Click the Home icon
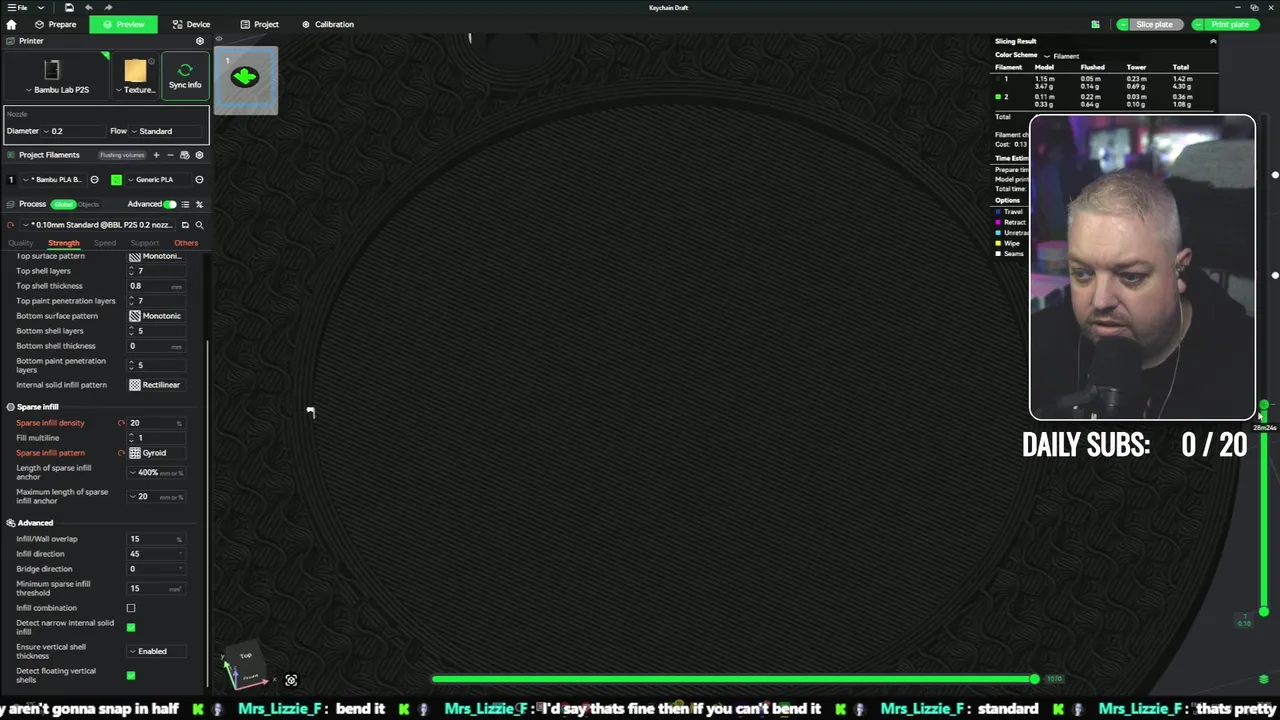The width and height of the screenshot is (1280, 720). 11,24
